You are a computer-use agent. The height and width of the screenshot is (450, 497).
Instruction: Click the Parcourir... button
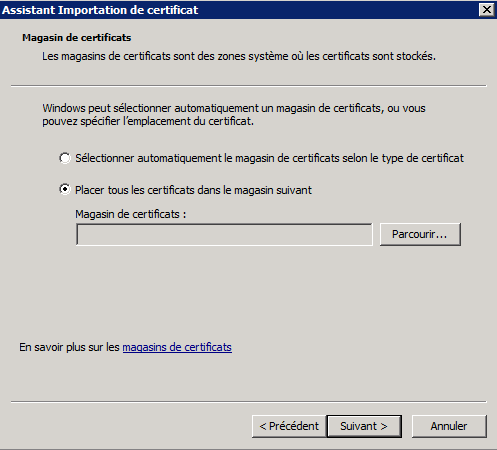[x=420, y=234]
